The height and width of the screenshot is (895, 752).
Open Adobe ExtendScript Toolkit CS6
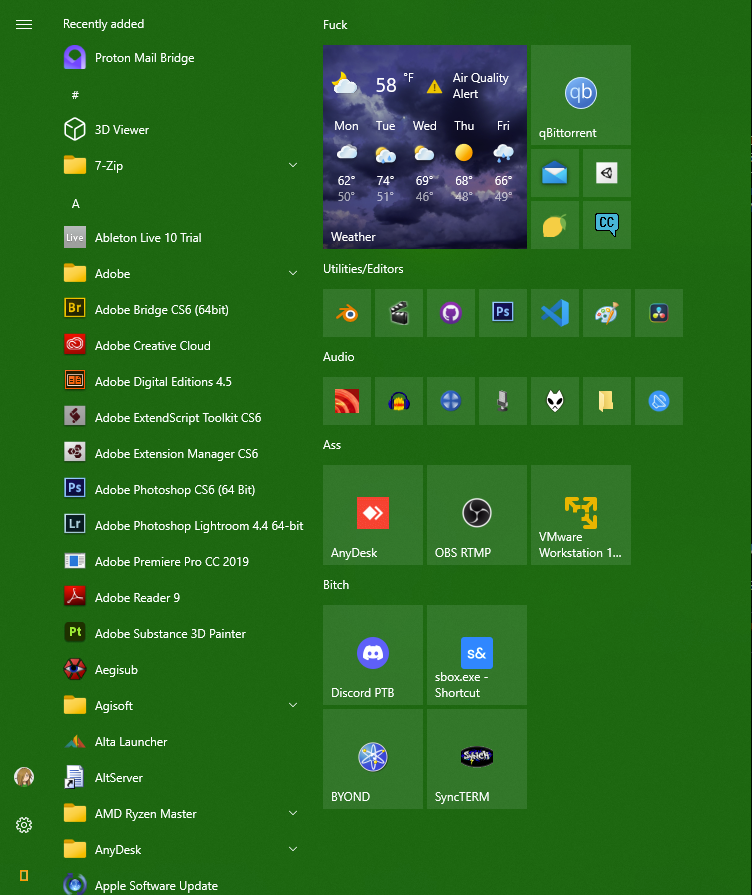tap(183, 417)
